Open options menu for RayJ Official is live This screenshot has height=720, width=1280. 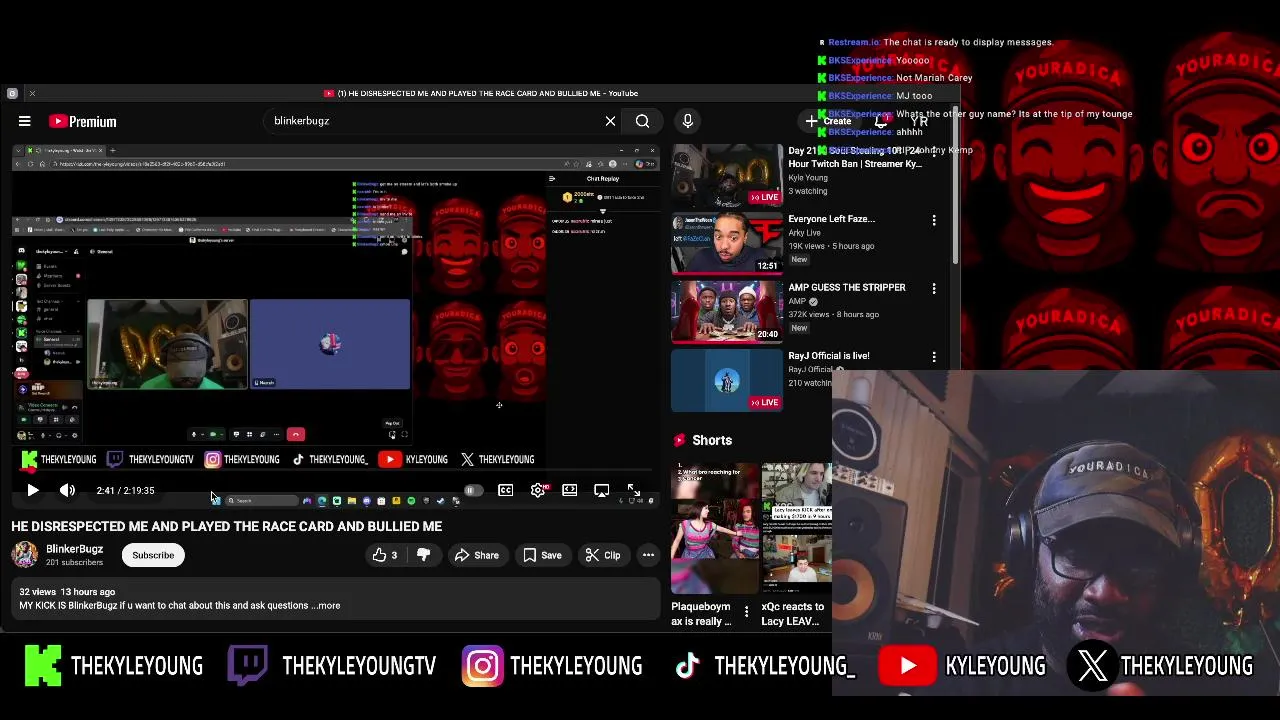pyautogui.click(x=934, y=357)
